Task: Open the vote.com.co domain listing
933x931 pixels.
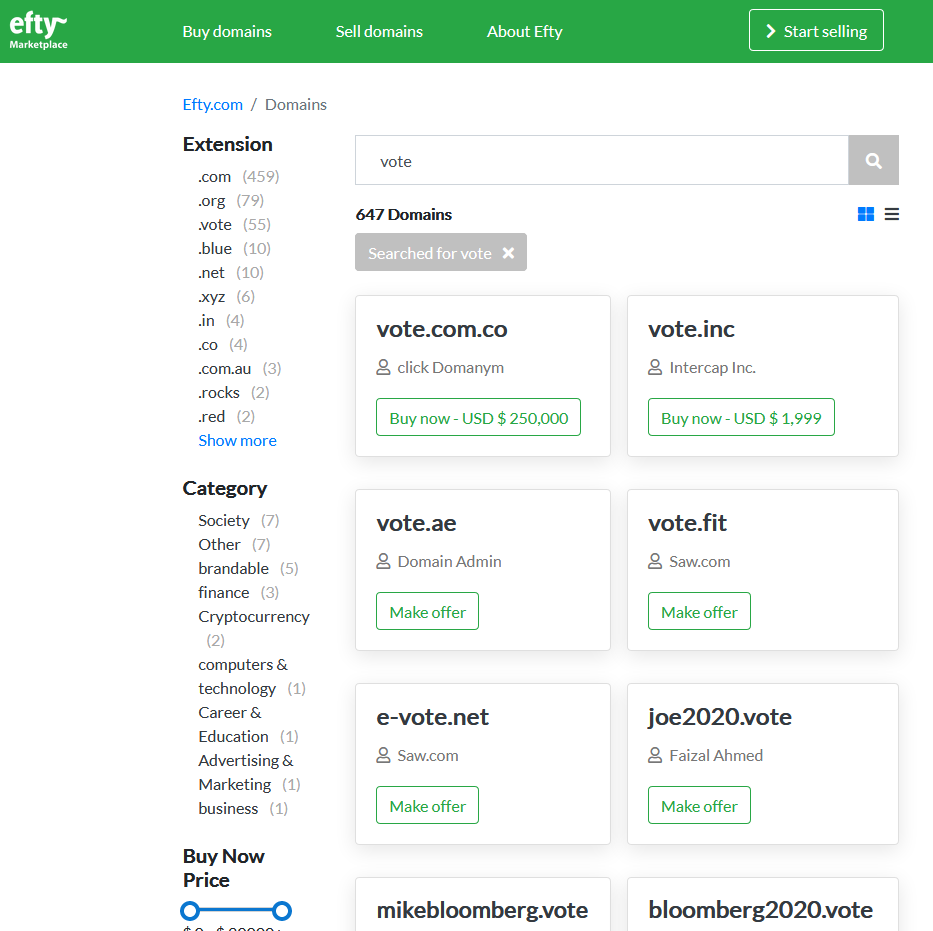Action: click(x=442, y=329)
